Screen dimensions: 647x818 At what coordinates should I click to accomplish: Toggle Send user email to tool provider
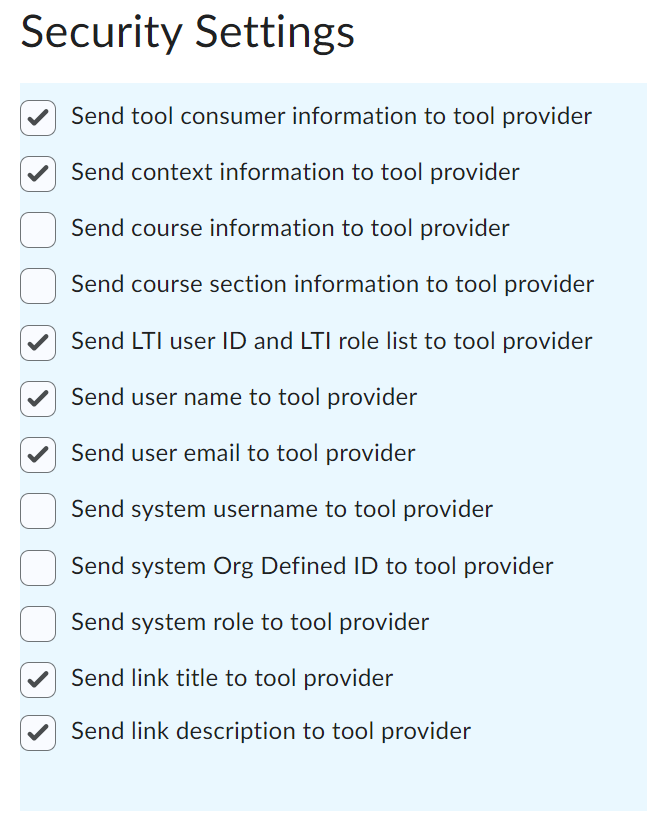[x=38, y=455]
